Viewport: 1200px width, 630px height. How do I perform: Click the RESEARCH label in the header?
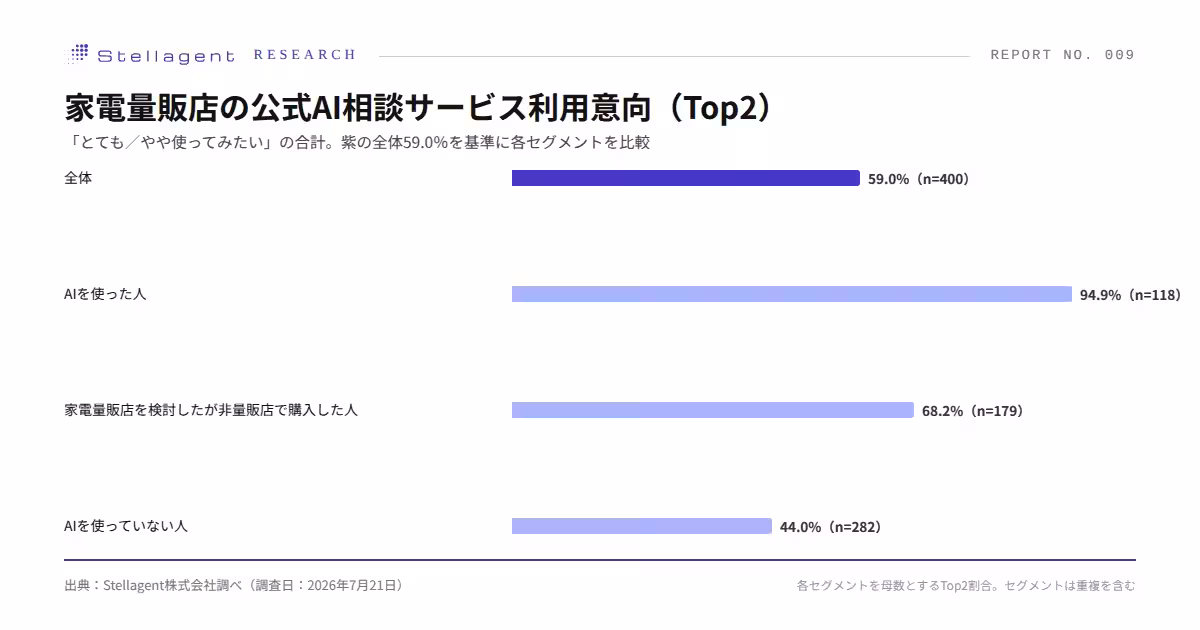tap(305, 55)
